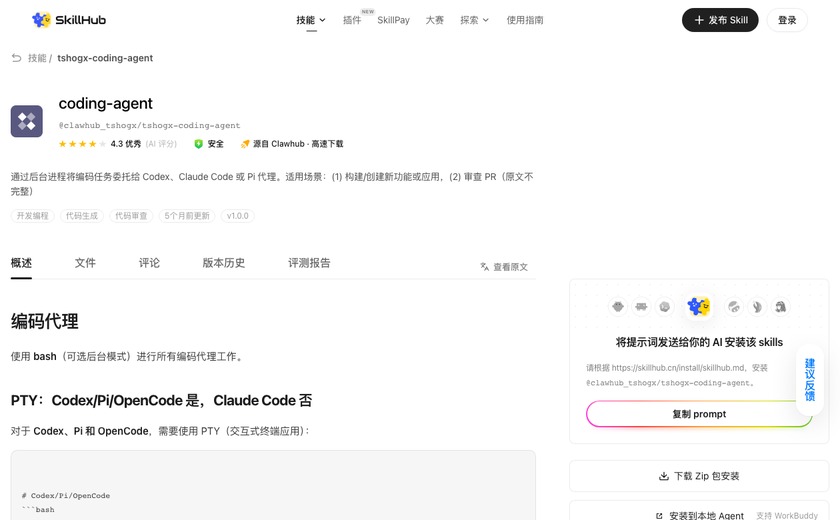Click the coding-agent title heading
Screen dimensions: 840x520
106,103
